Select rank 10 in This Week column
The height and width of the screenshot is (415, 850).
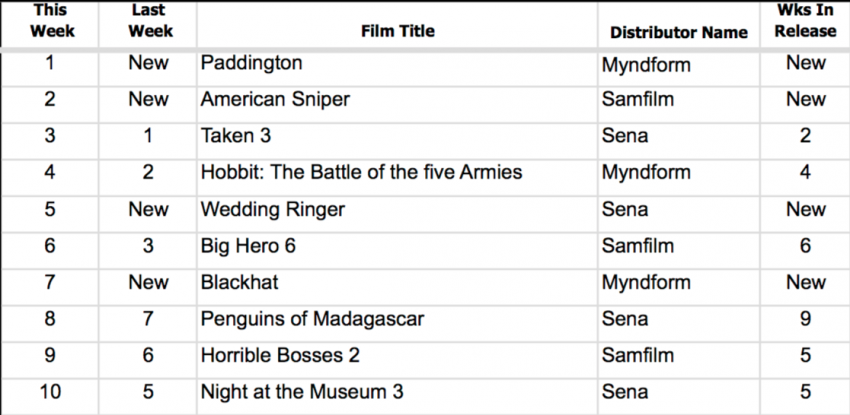50,392
